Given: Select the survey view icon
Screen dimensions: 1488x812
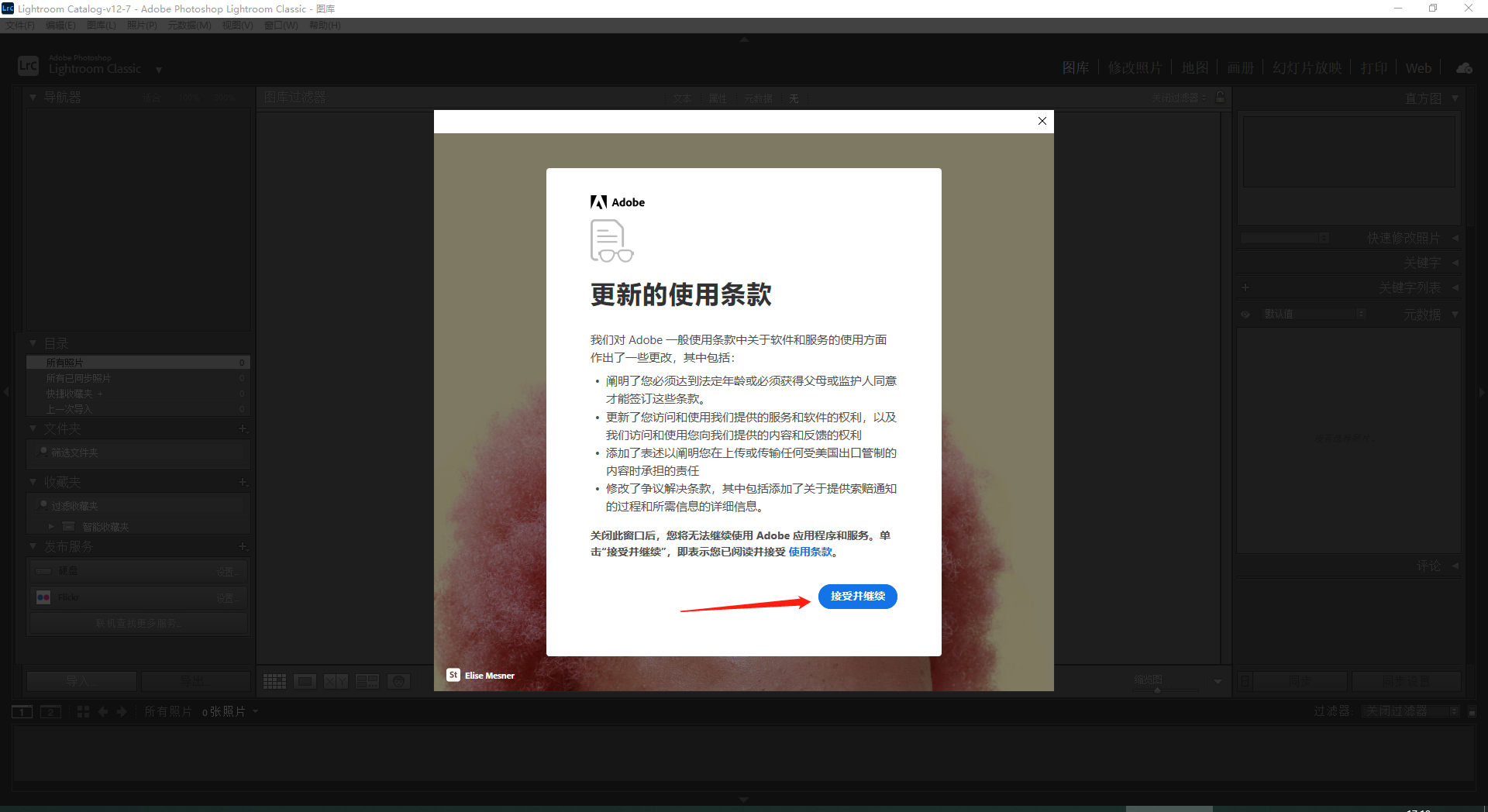Looking at the screenshot, I should tap(367, 681).
